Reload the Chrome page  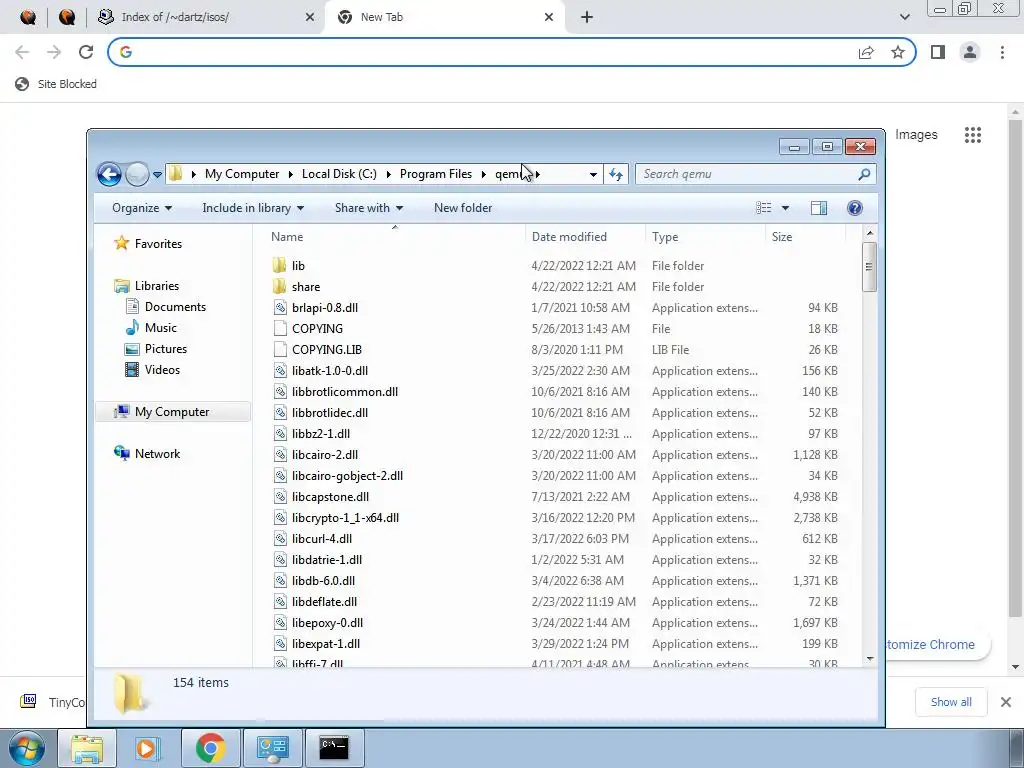[86, 52]
